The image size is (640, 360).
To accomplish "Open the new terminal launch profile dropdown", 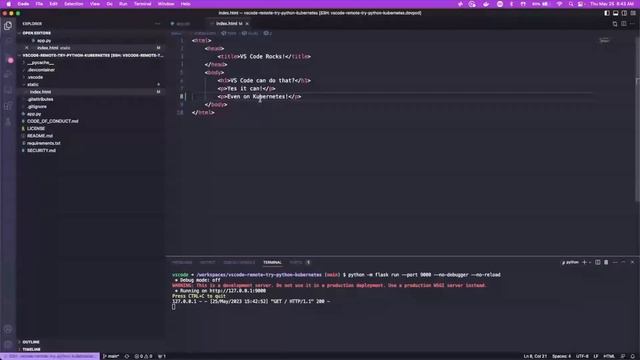I will point(590,262).
